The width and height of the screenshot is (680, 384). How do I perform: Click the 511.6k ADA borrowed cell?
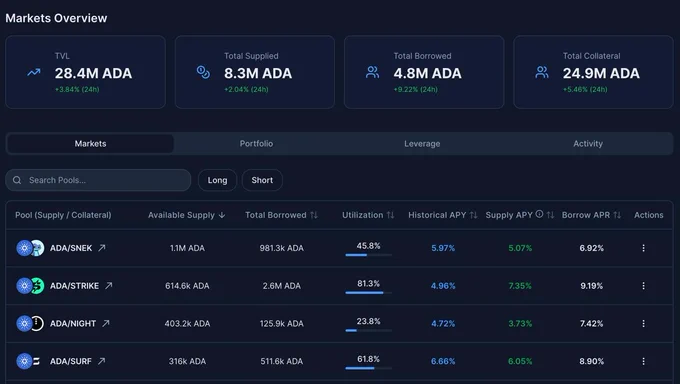pyautogui.click(x=281, y=361)
